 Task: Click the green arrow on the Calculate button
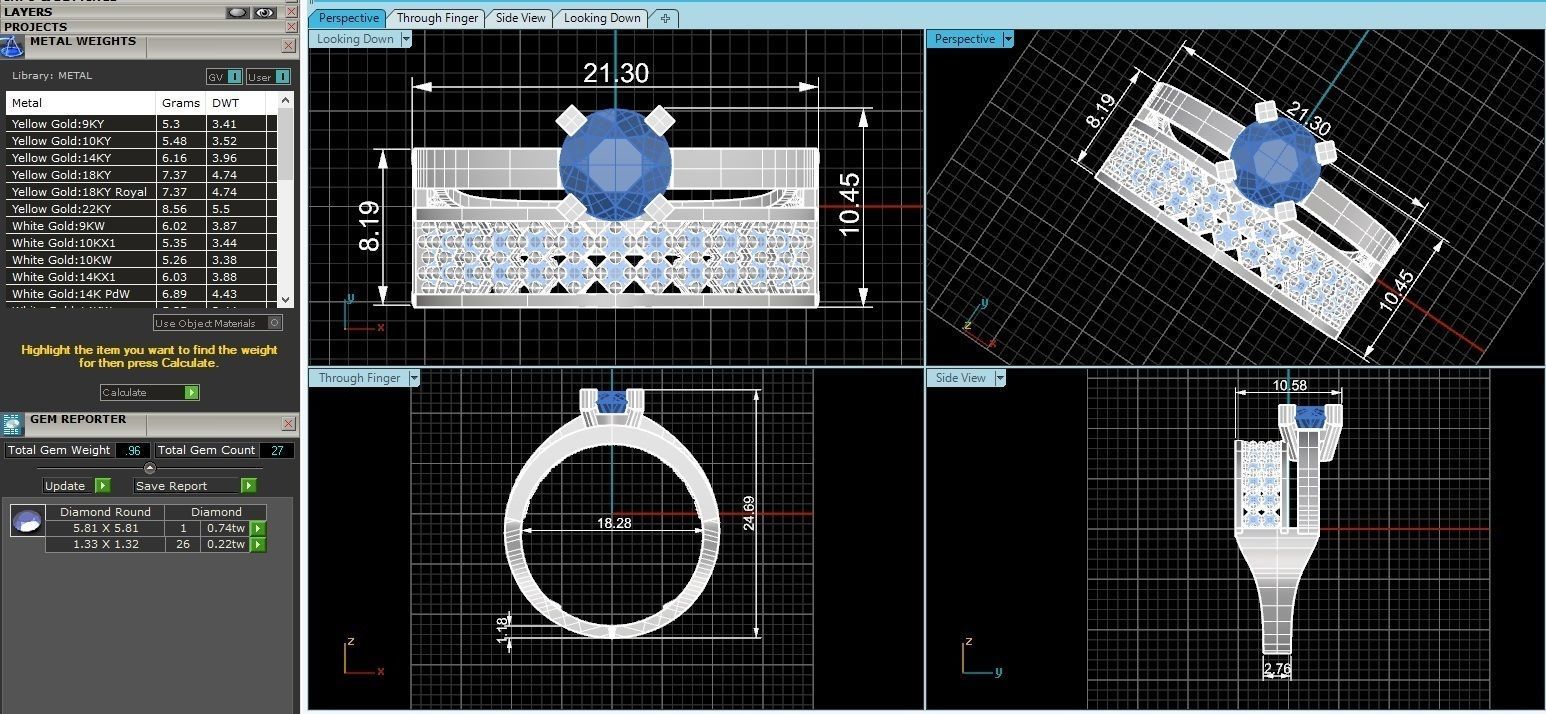pos(191,392)
